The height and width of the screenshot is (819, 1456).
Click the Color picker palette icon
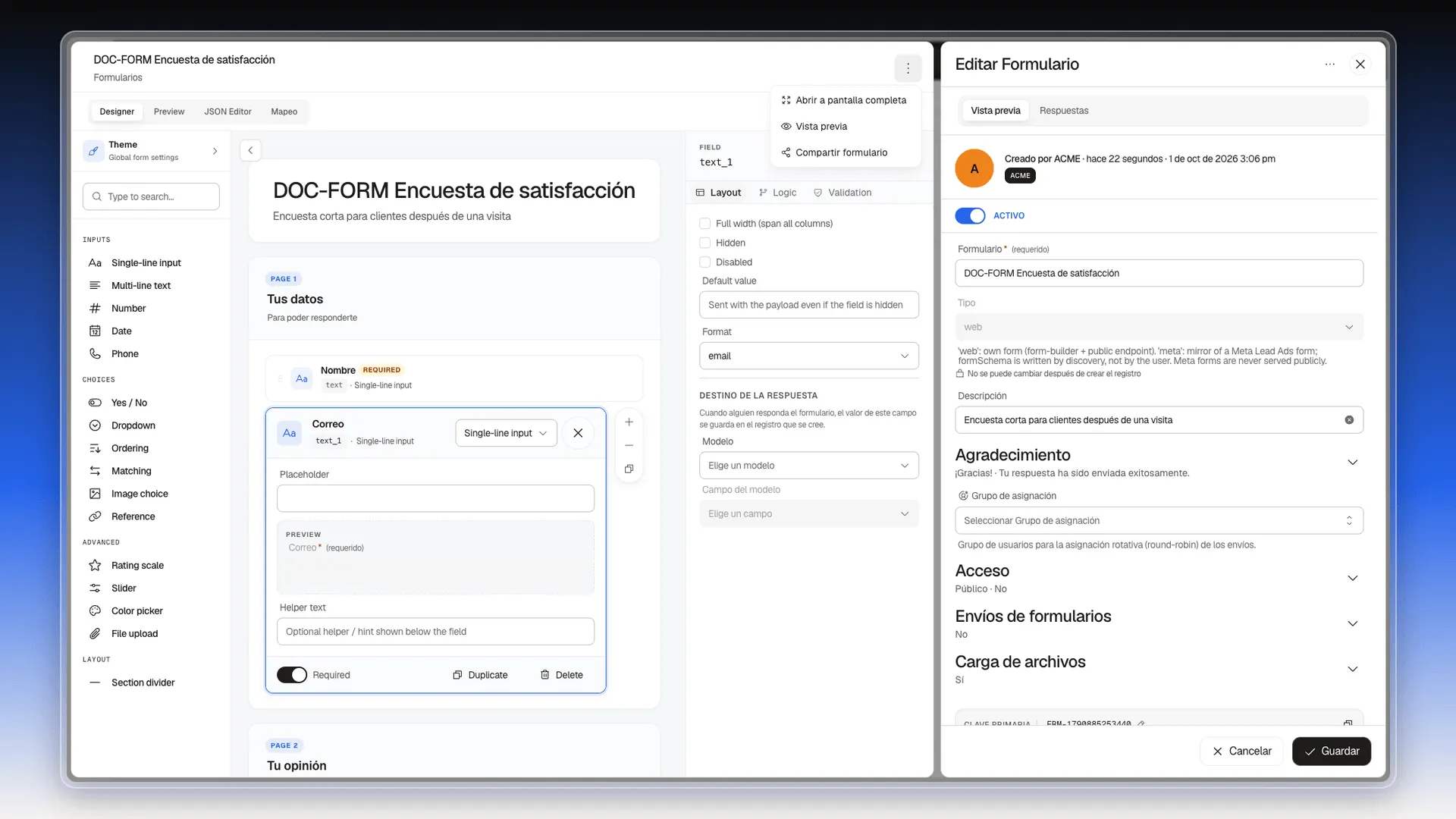(x=95, y=611)
